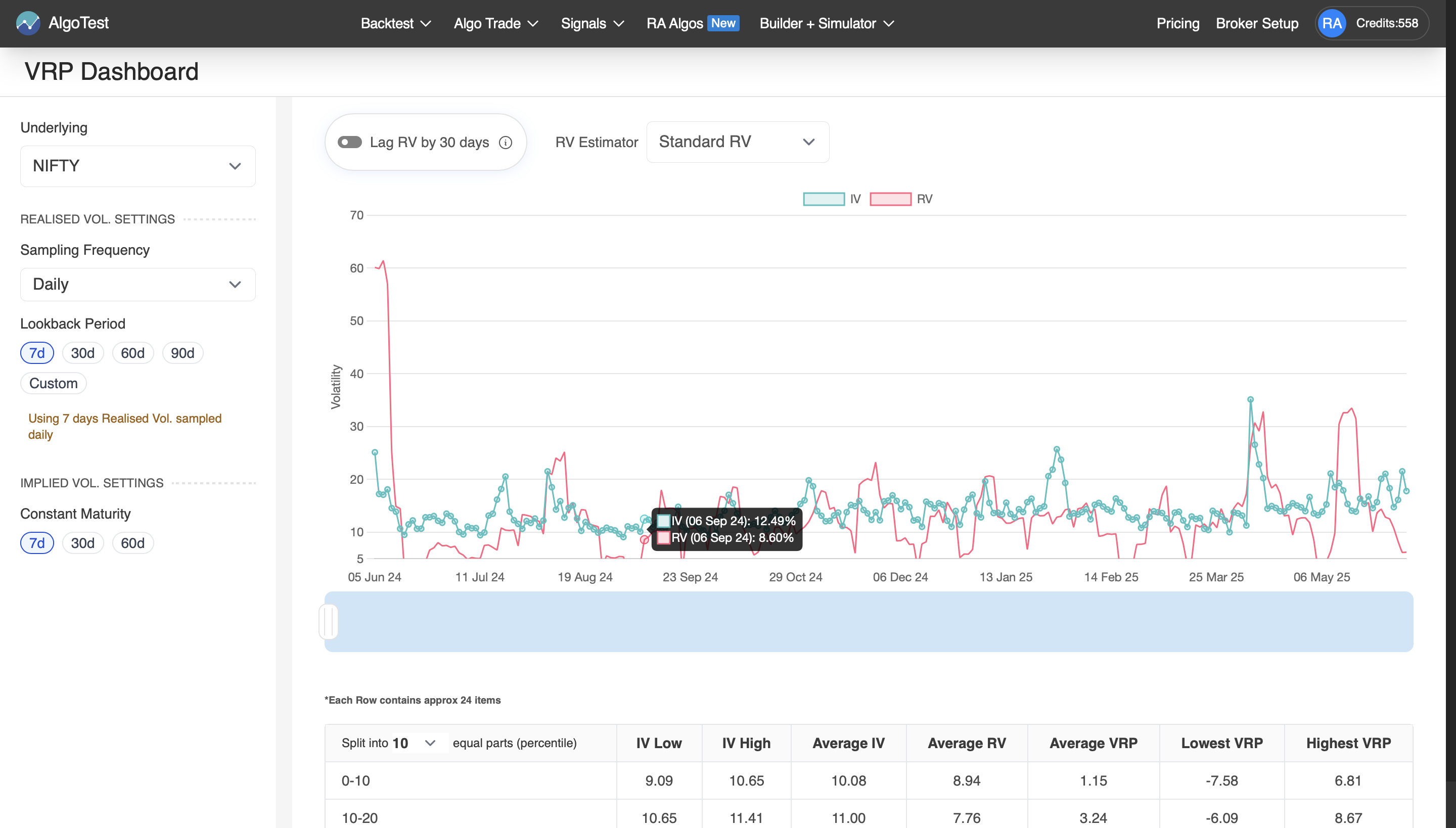Open the Builder + Simulator menu
The height and width of the screenshot is (828, 1456).
[826, 23]
